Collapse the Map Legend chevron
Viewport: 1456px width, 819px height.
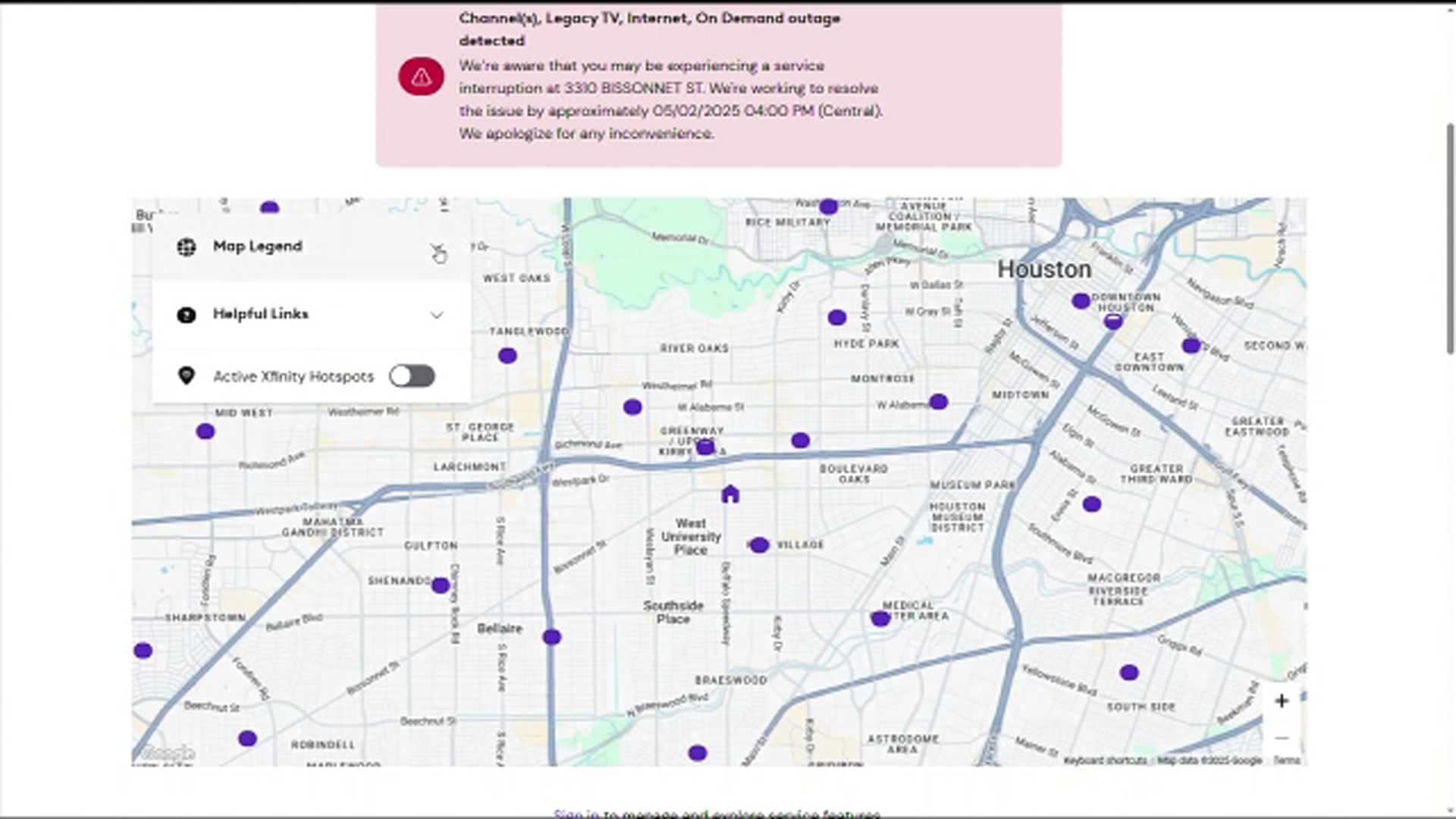[437, 248]
